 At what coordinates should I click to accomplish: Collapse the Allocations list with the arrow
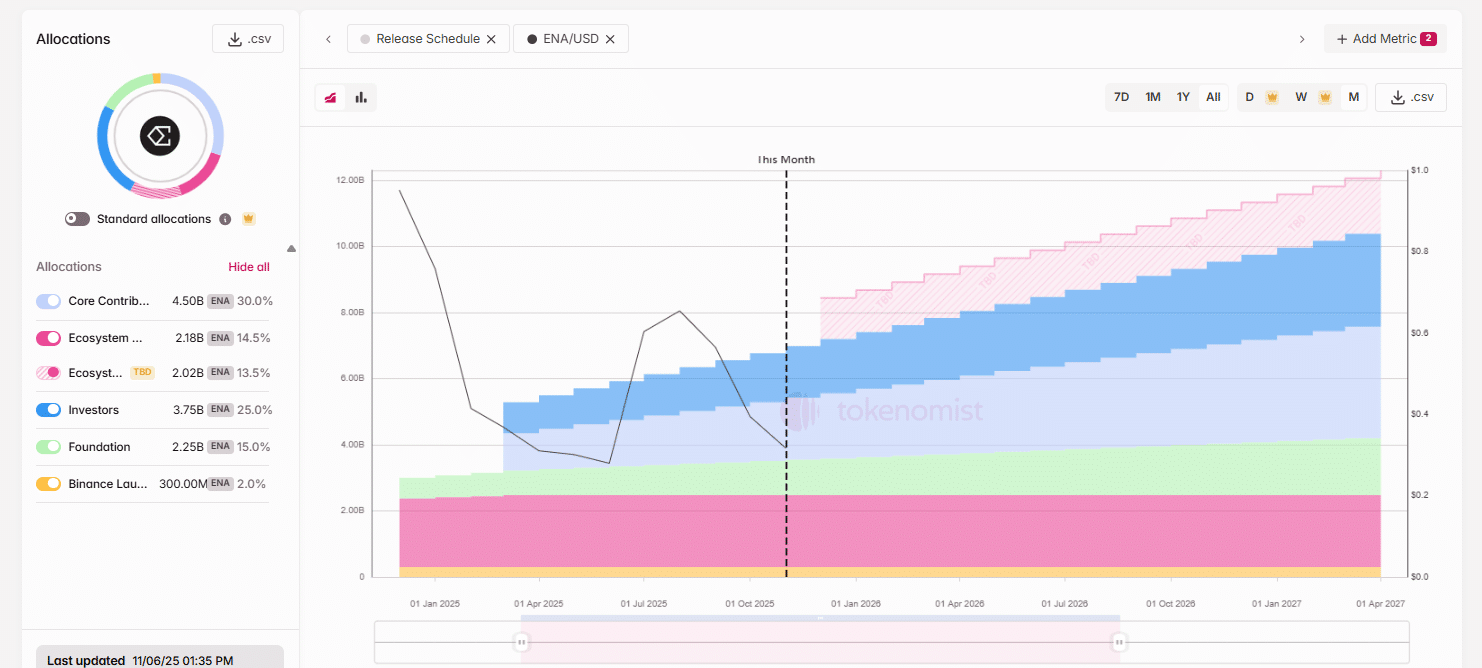291,248
